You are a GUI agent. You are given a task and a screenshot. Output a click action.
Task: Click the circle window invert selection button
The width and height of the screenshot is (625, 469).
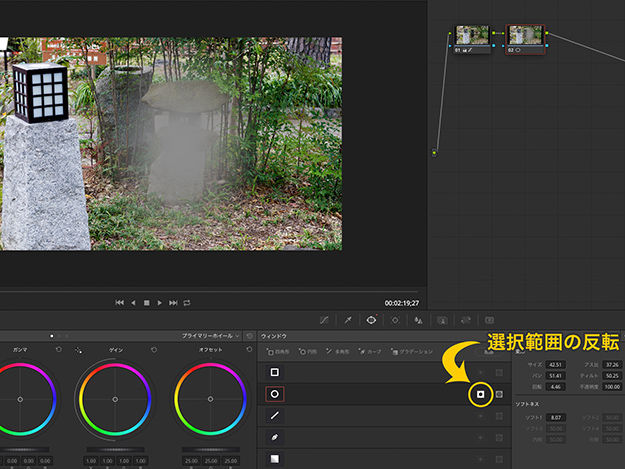tap(481, 394)
